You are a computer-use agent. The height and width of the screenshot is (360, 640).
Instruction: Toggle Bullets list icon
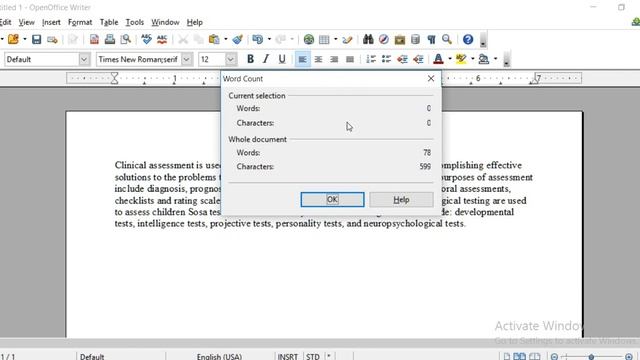click(387, 59)
